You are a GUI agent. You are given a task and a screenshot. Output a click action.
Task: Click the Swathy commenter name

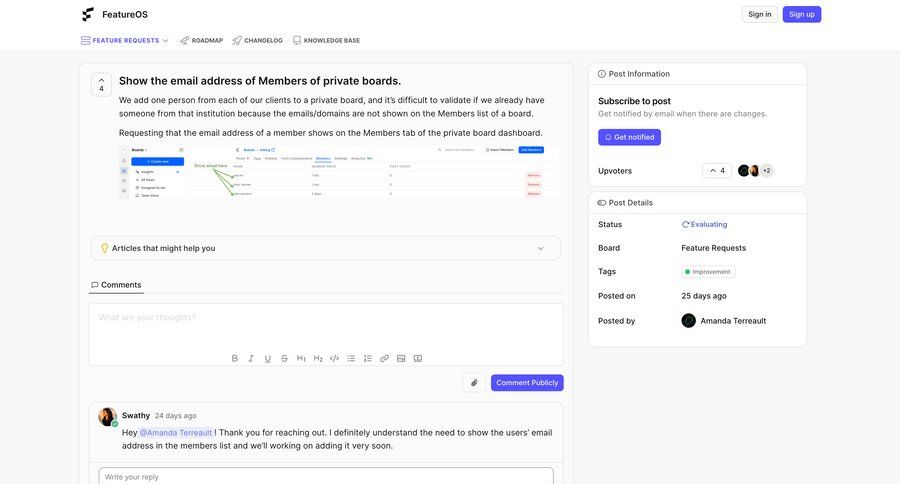click(x=135, y=416)
